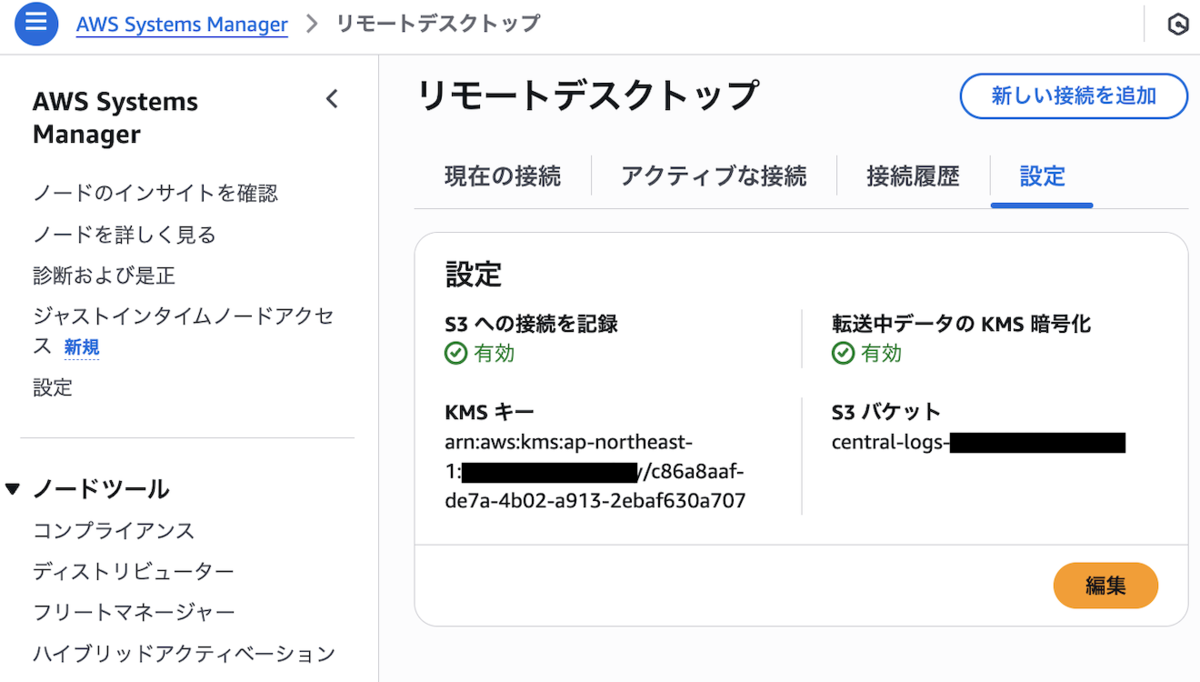
Task: Click the central-logs S3 bucket value
Action: click(x=979, y=442)
